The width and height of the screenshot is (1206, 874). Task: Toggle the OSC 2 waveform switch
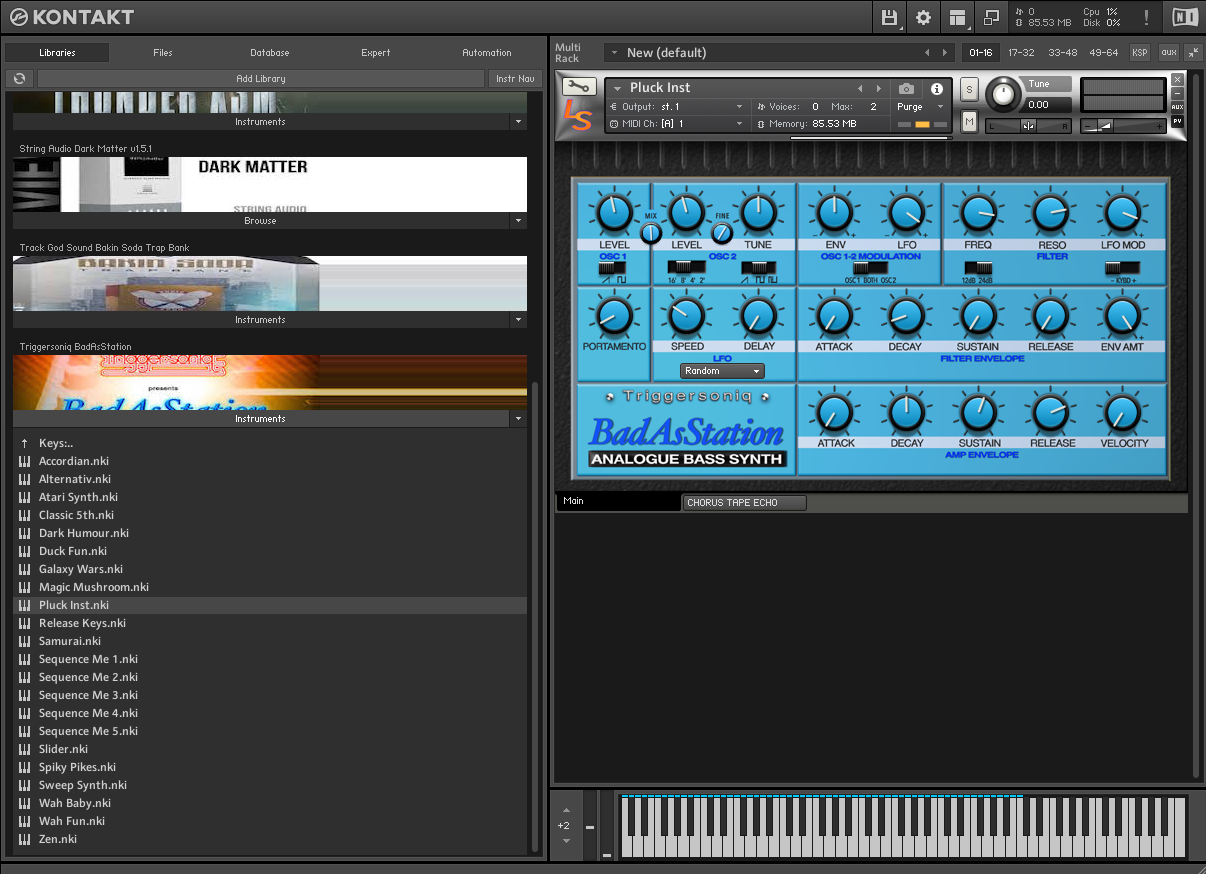[759, 268]
